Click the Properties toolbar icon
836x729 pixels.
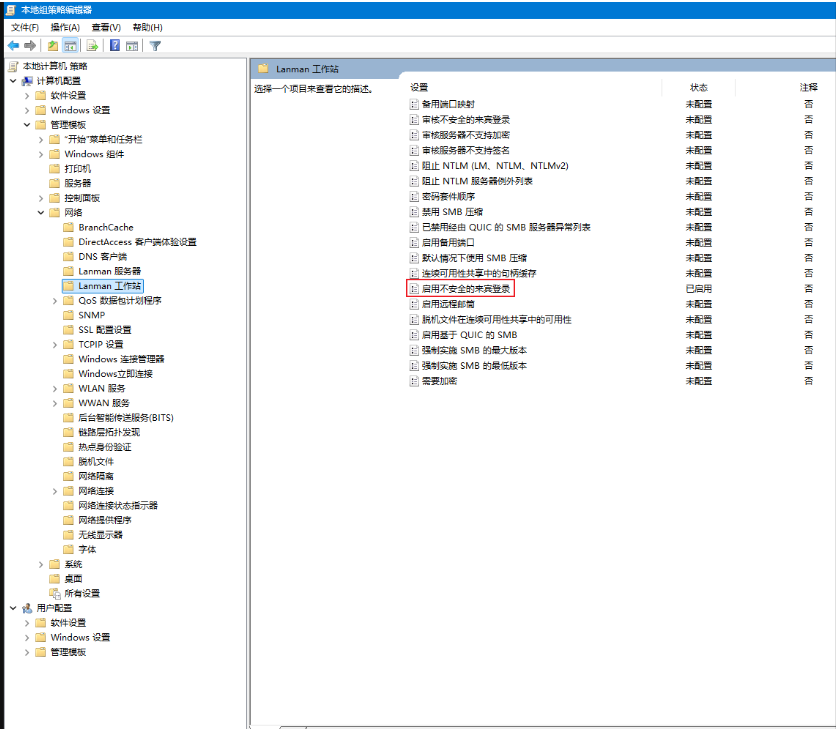point(134,45)
